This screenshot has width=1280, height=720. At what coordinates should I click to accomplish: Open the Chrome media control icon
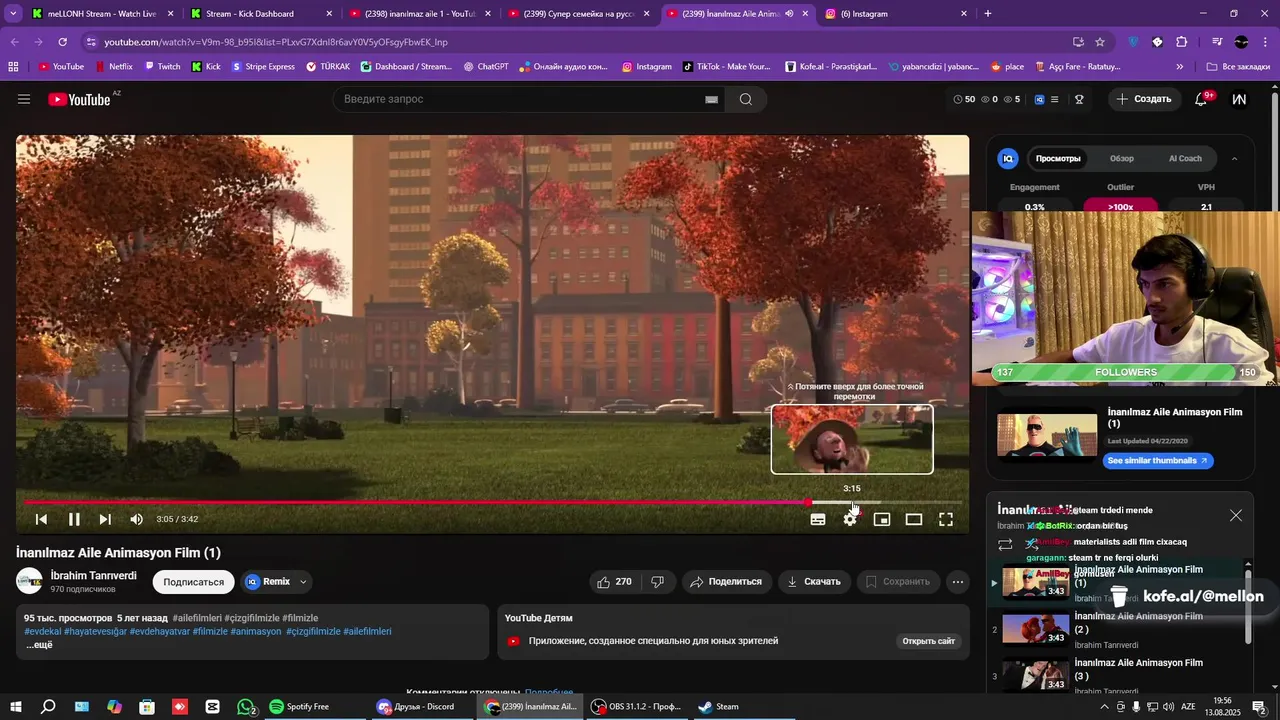(1217, 42)
